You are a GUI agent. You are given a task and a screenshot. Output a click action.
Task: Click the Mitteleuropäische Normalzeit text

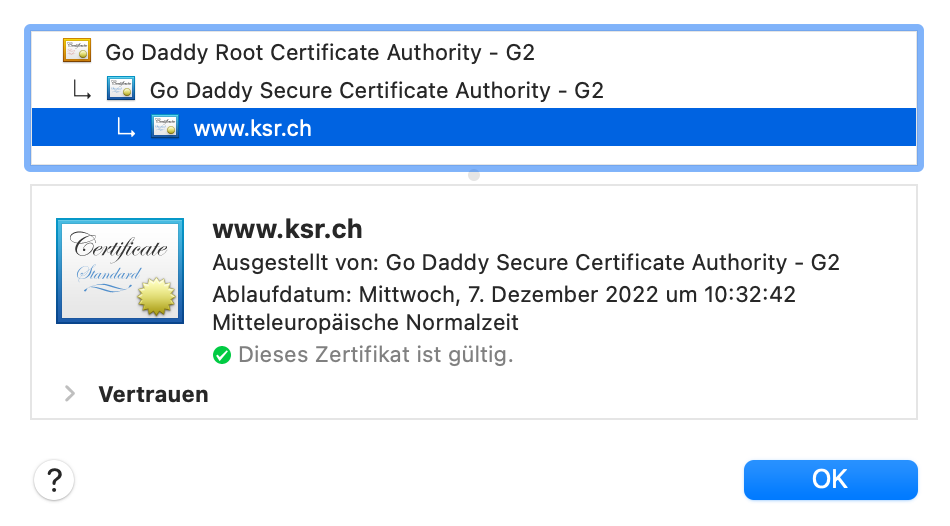[x=365, y=323]
